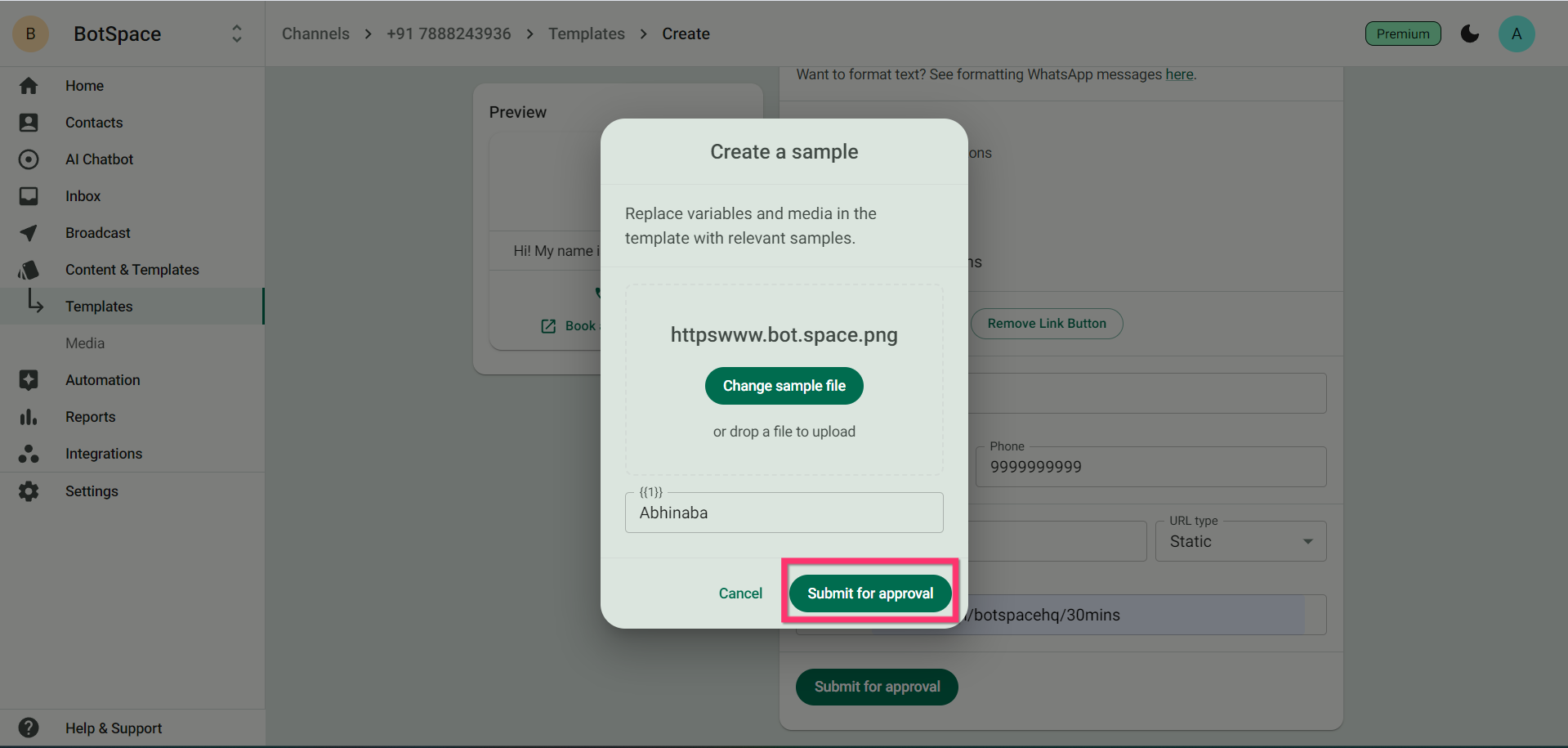Click the sample file drop zone text
1568x748 pixels.
click(784, 432)
